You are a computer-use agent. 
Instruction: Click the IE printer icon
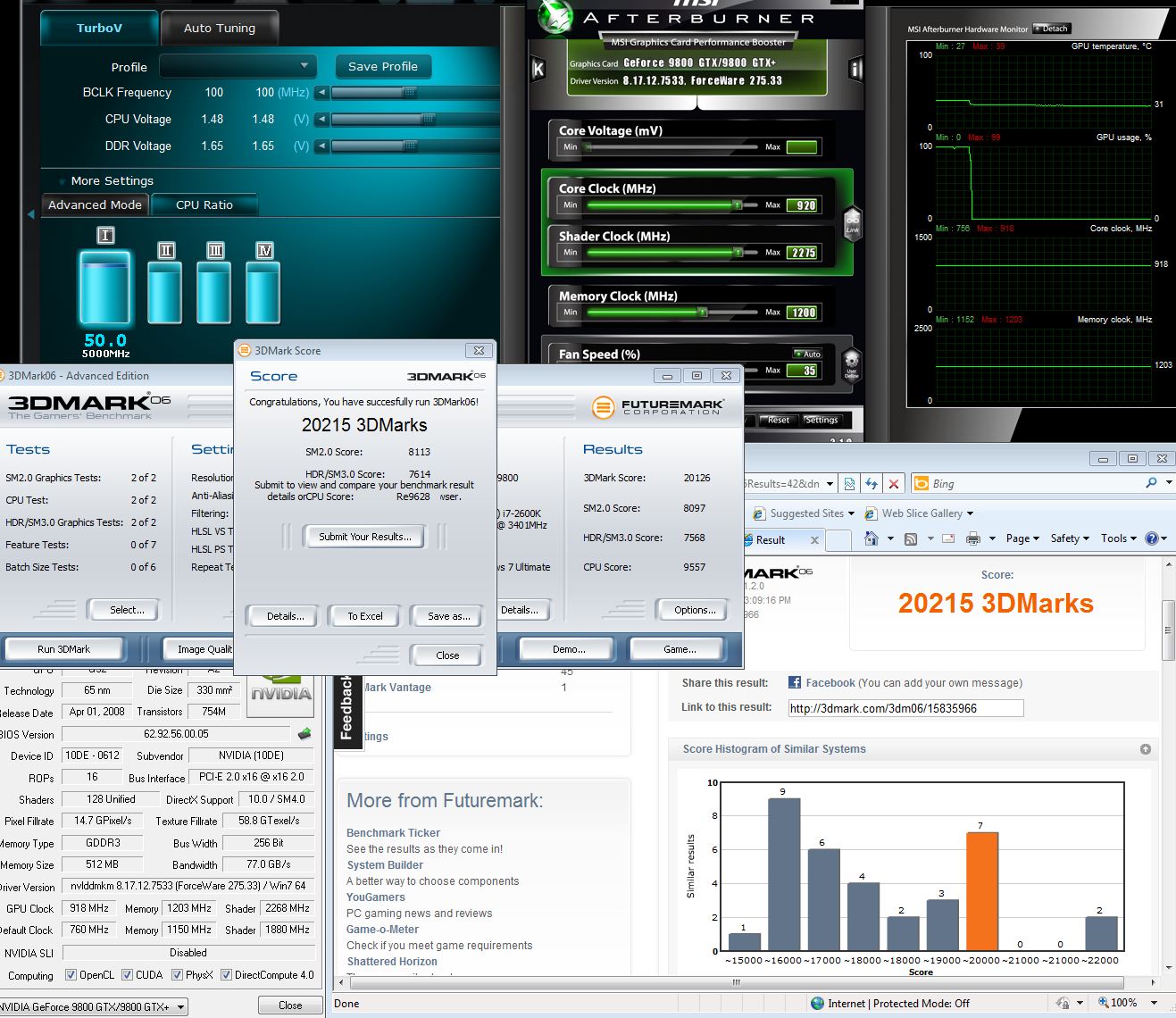click(x=973, y=538)
